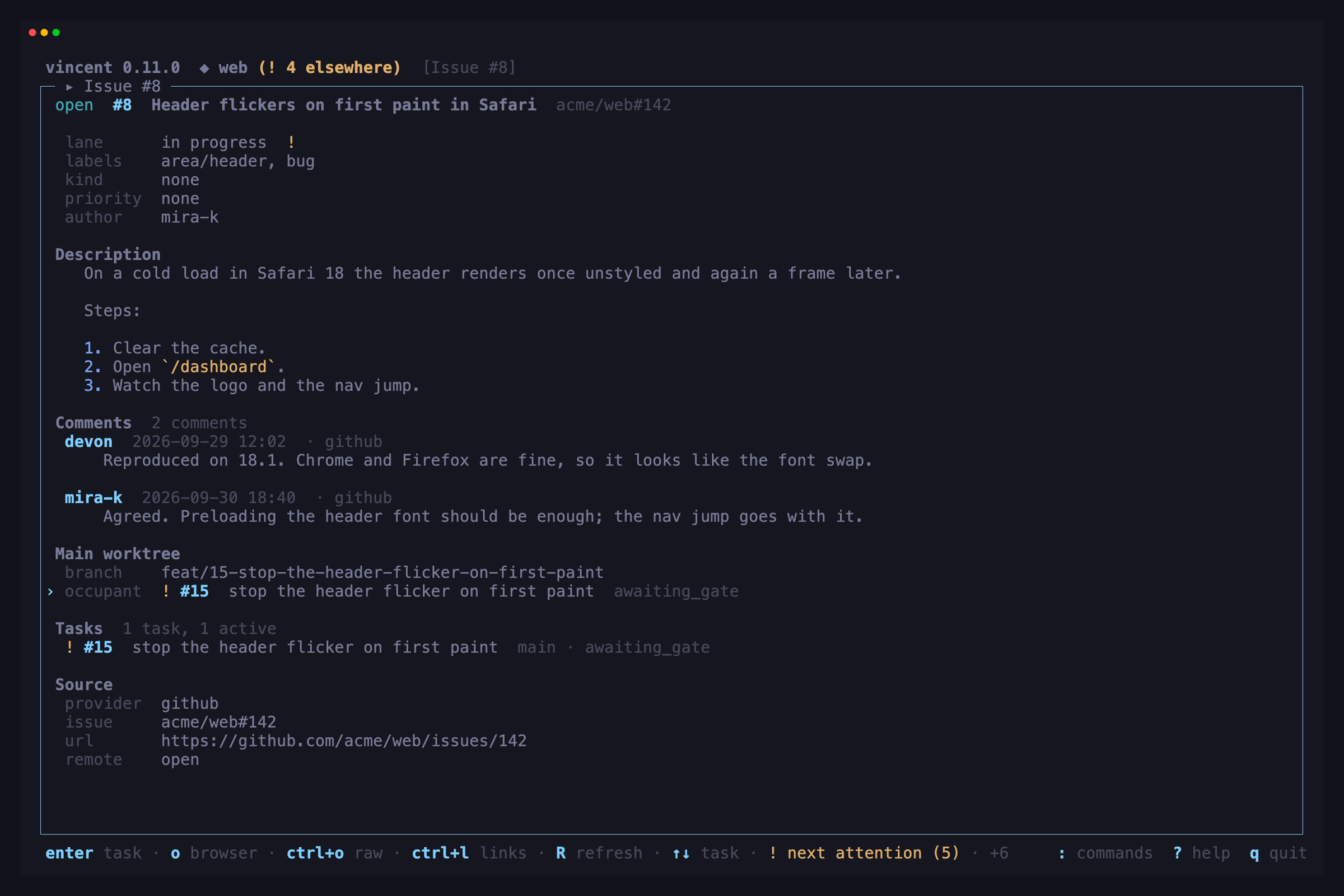Click the feat/15 branch name
The height and width of the screenshot is (896, 1344).
click(x=382, y=572)
